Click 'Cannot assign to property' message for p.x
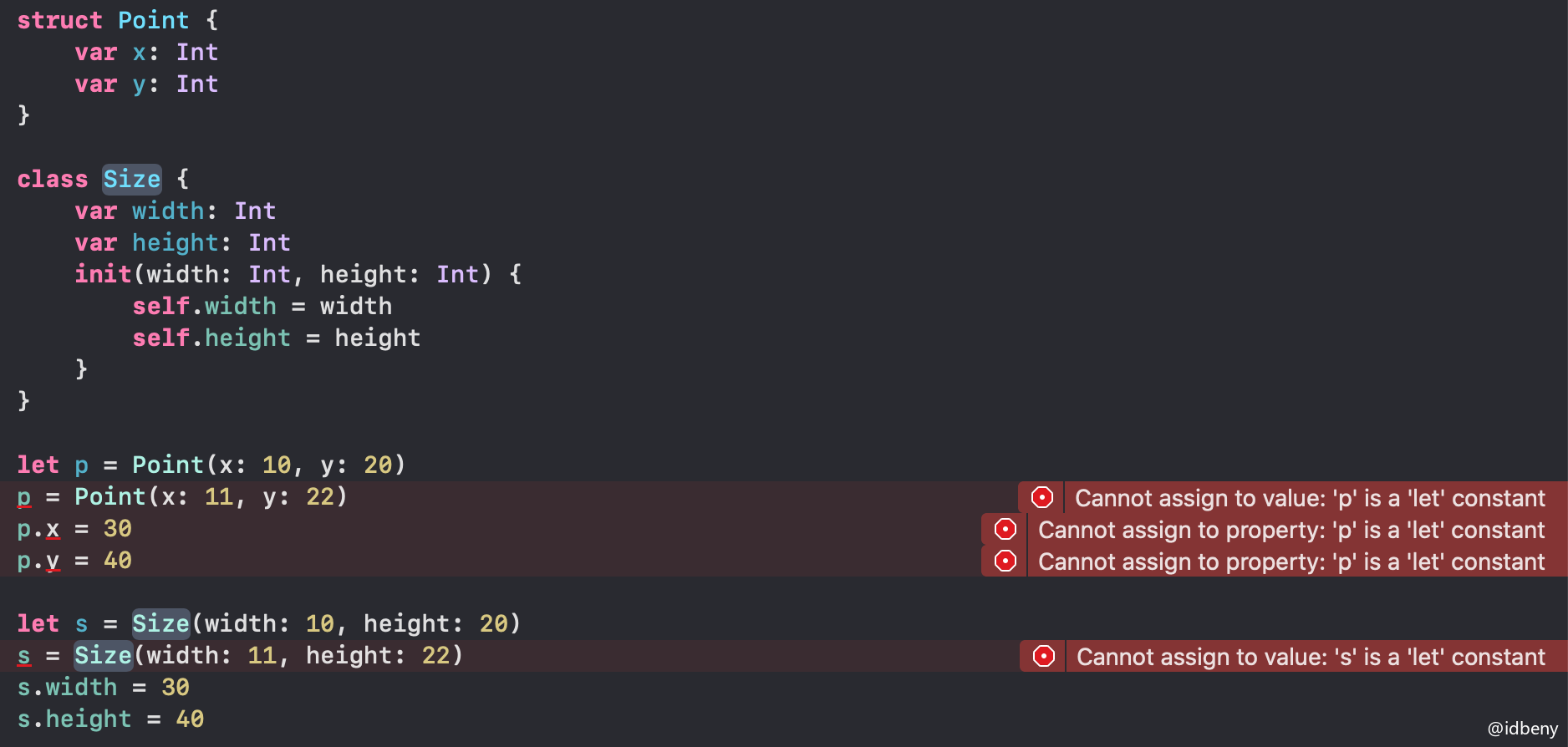 pyautogui.click(x=1291, y=530)
